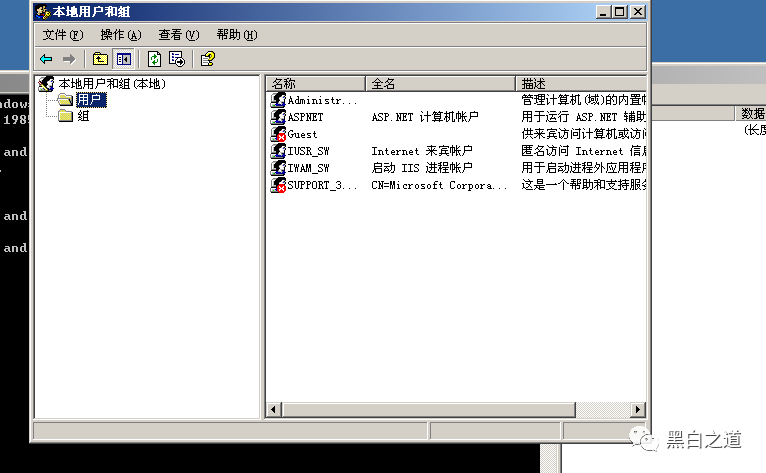Open the 文件(F) menu
The width and height of the screenshot is (766, 473).
click(62, 35)
